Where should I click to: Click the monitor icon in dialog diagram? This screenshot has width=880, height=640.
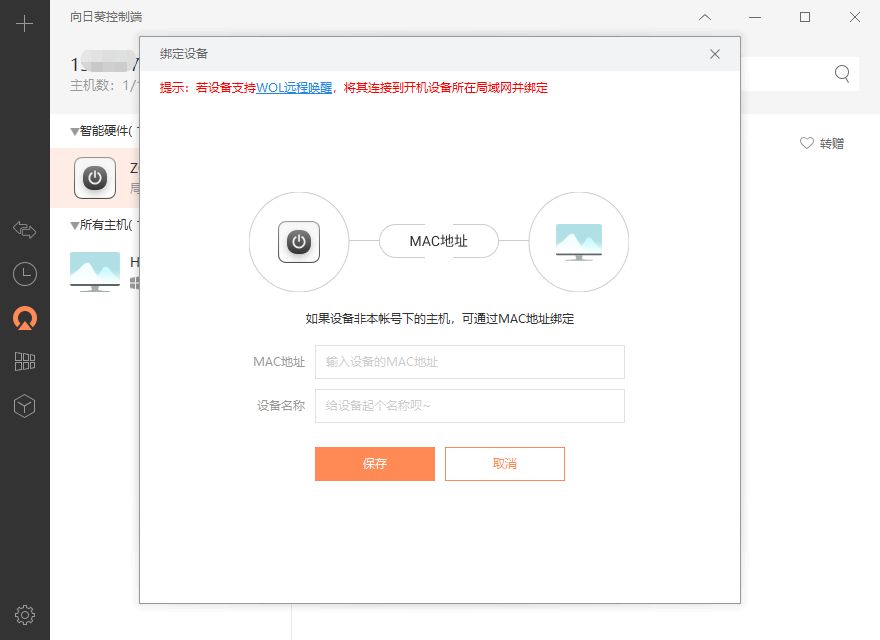tap(579, 242)
